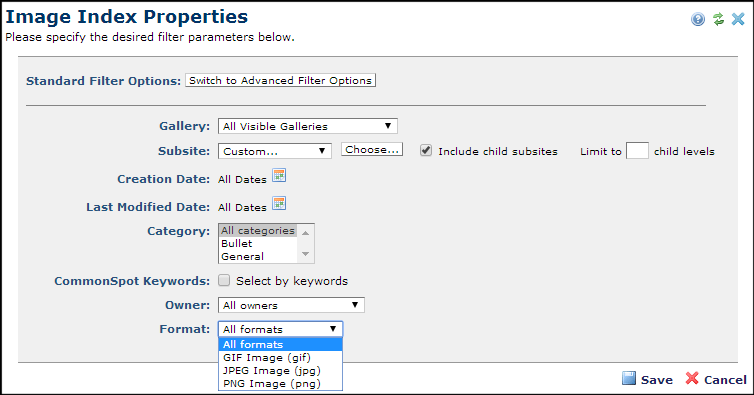
Task: Open the Last Modified Date calendar icon
Action: click(x=279, y=204)
